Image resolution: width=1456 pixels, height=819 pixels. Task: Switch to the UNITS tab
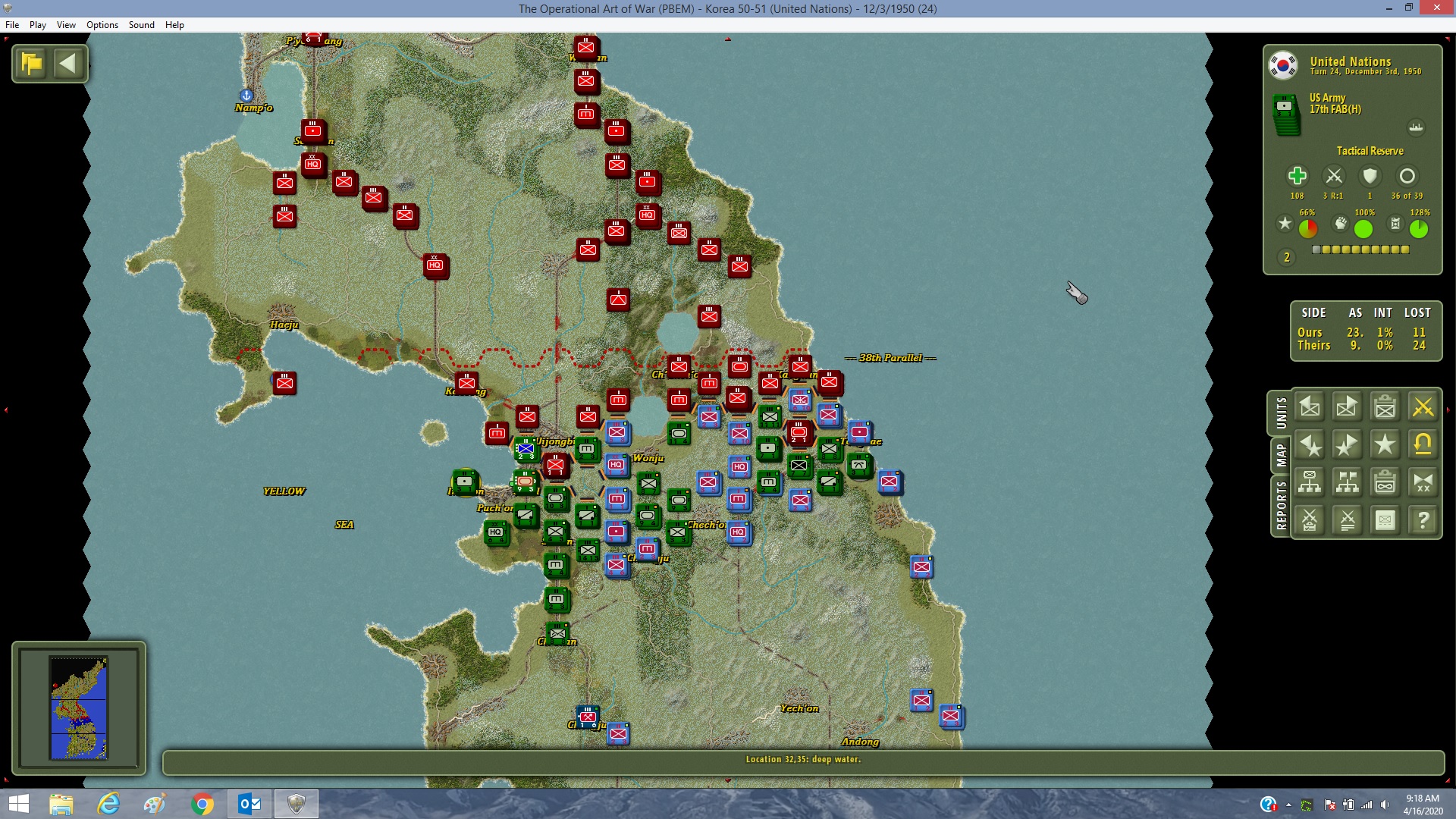[1281, 413]
